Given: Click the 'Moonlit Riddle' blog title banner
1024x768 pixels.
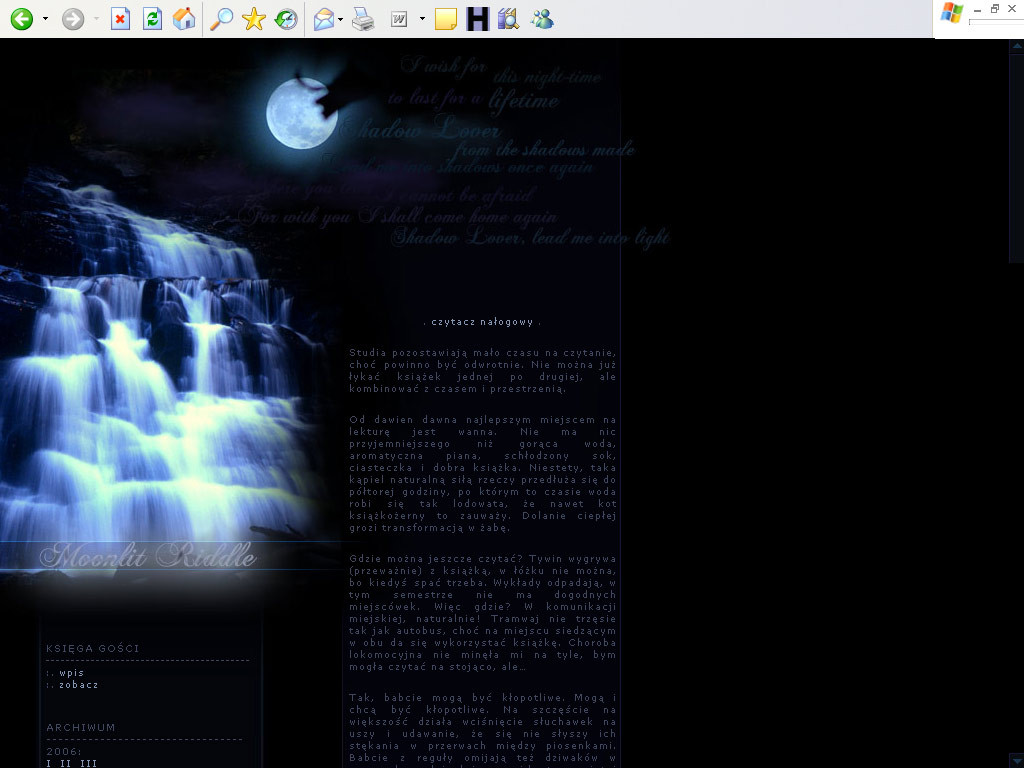Looking at the screenshot, I should tap(148, 556).
